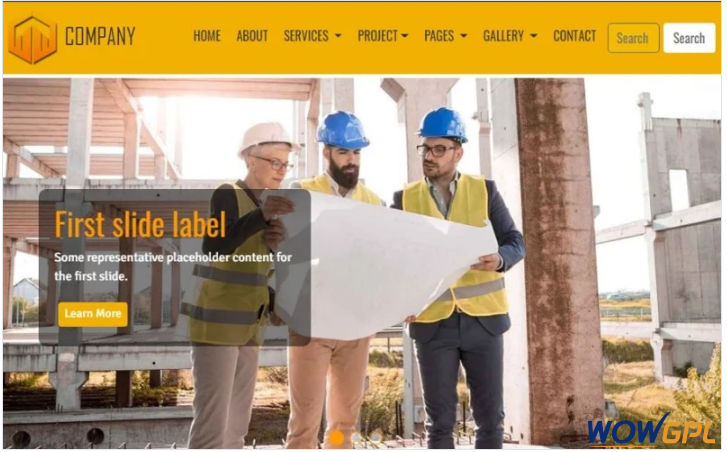Click the Learn More button

point(93,314)
